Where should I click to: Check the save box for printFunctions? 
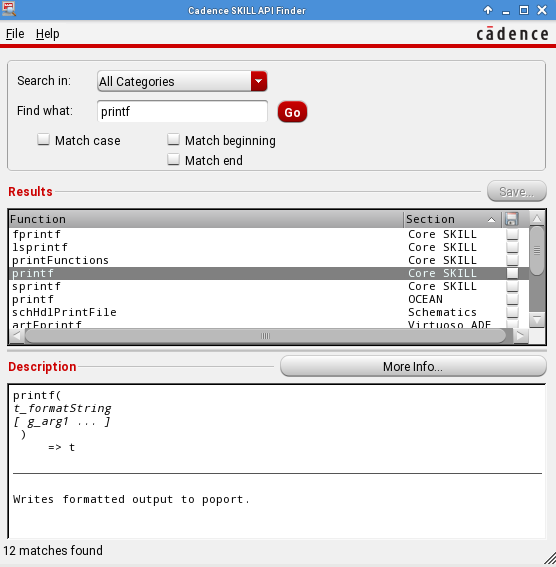512,260
